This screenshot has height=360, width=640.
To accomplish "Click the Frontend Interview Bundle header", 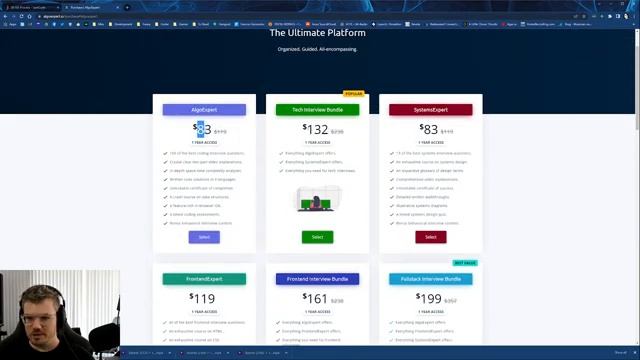I will 318,279.
